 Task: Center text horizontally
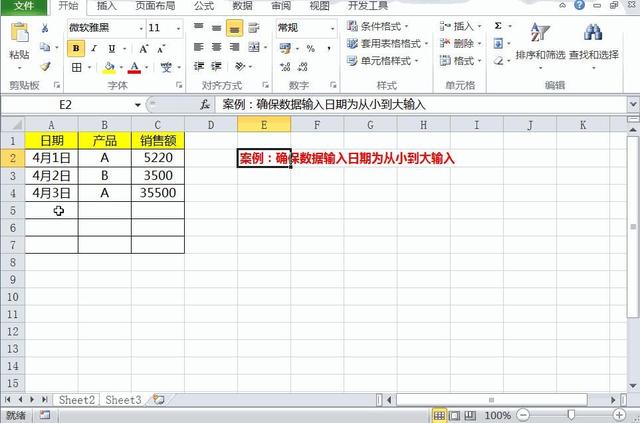[216, 47]
